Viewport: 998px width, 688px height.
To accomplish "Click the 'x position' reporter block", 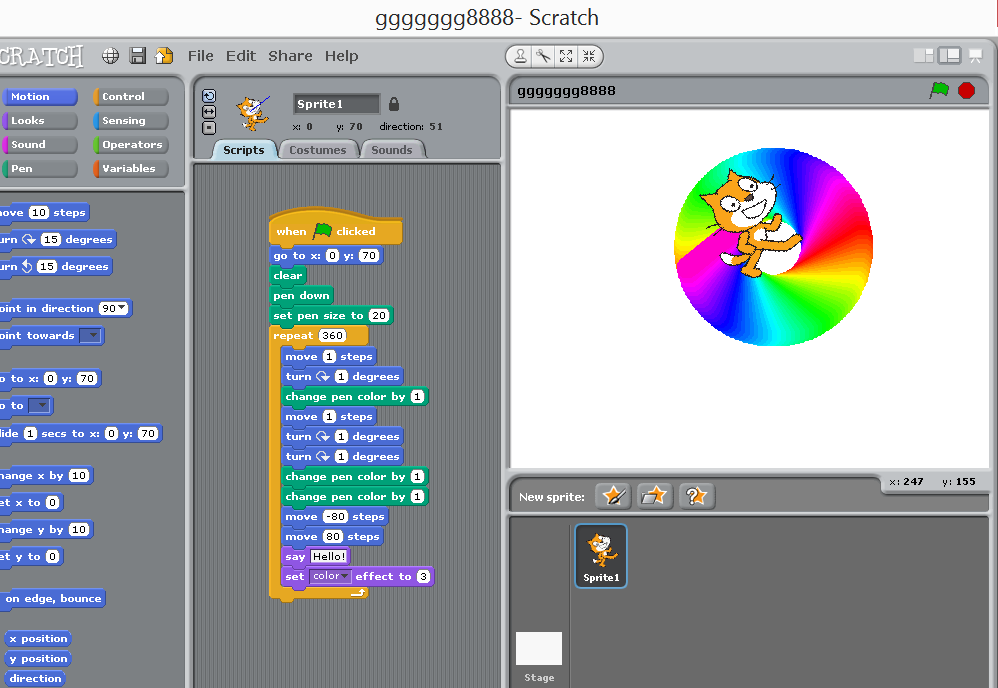I will [x=38, y=638].
